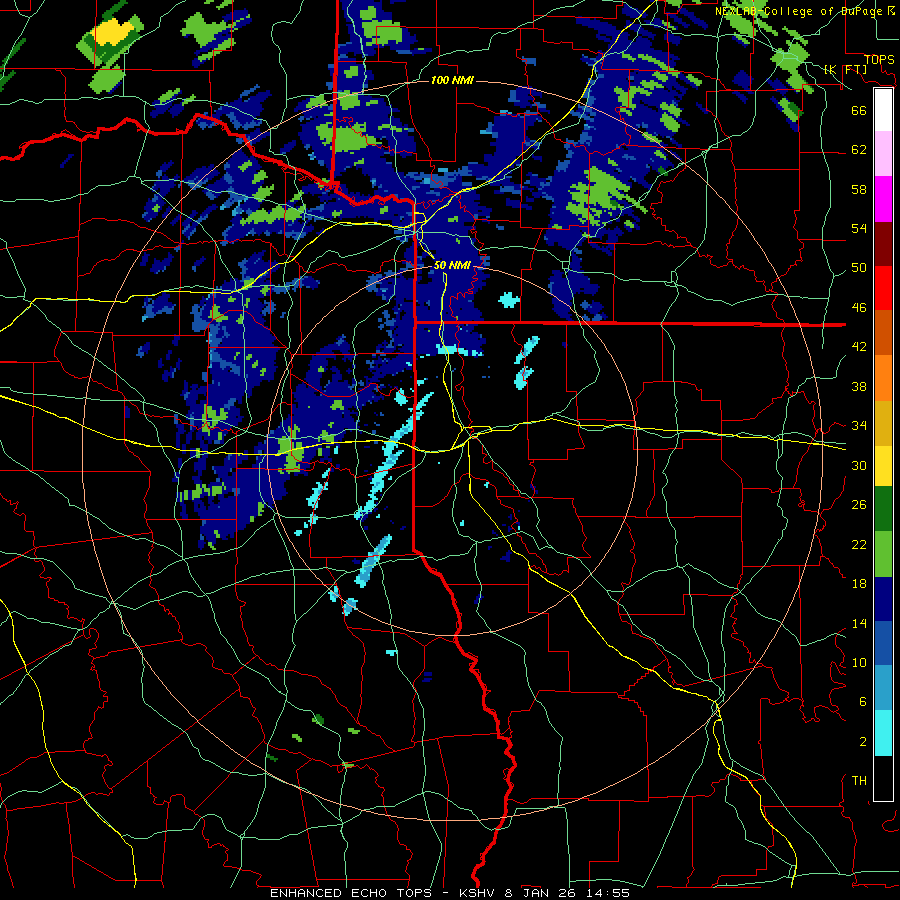Click the "14:55" timestamp in caption
This screenshot has height=900, width=900.
pyautogui.click(x=608, y=893)
